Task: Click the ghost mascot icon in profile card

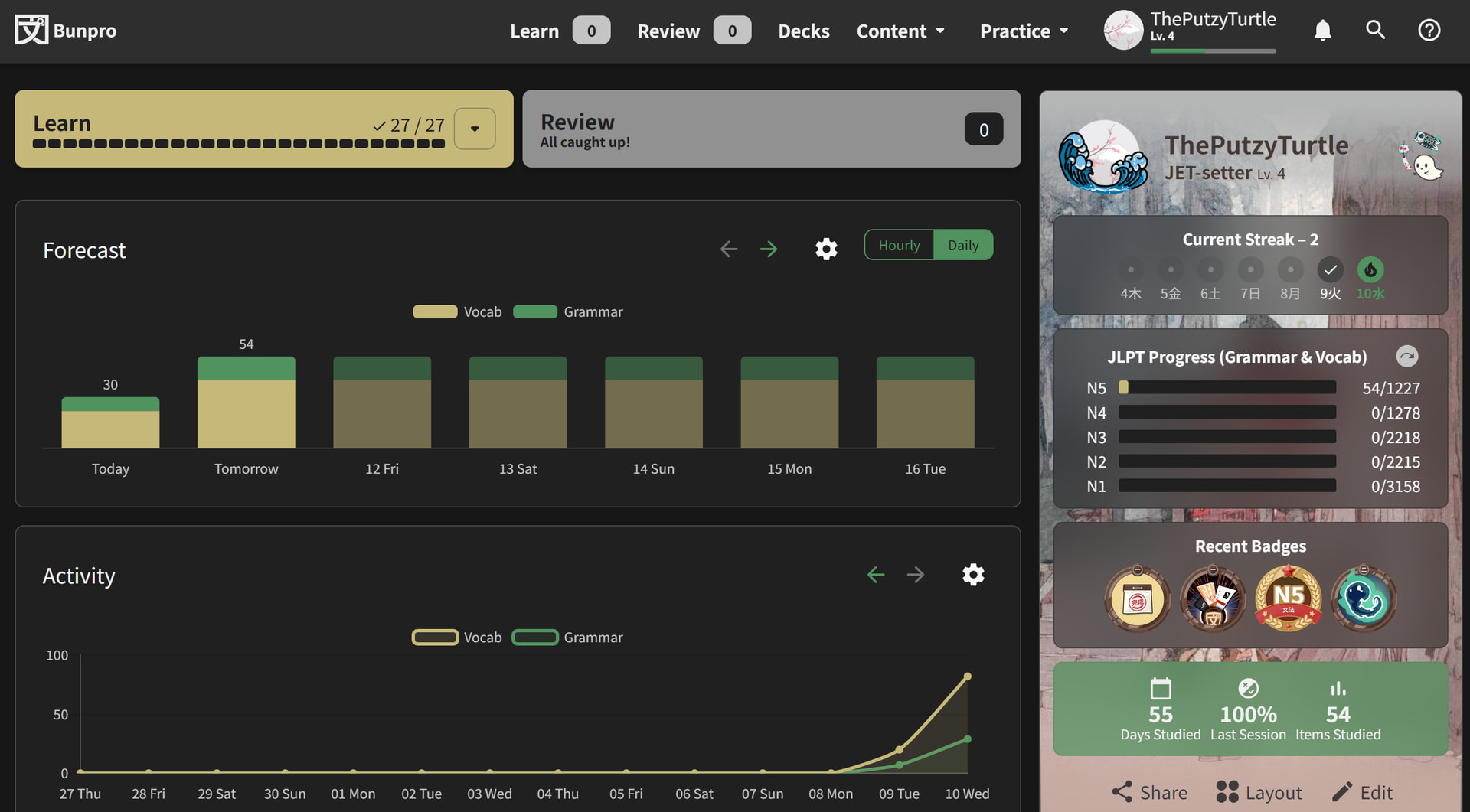Action: pyautogui.click(x=1427, y=166)
